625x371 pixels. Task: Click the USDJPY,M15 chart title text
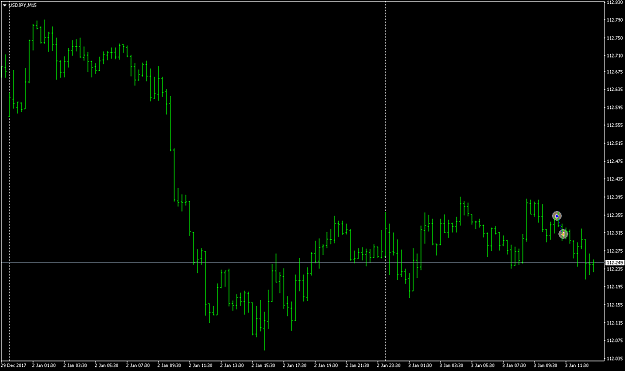click(22, 5)
